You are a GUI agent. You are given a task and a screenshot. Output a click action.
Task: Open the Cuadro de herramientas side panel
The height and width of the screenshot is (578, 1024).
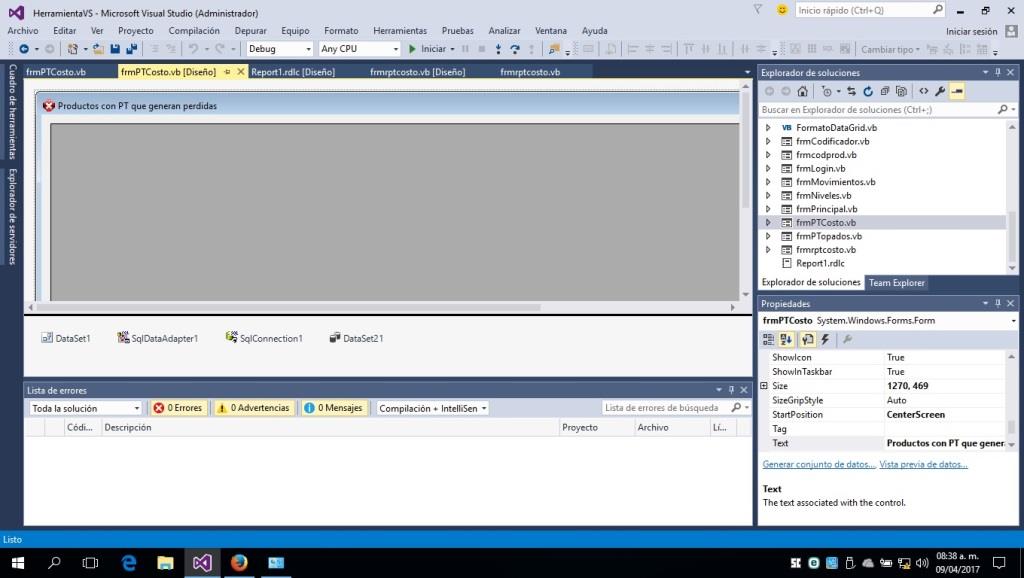(12, 111)
